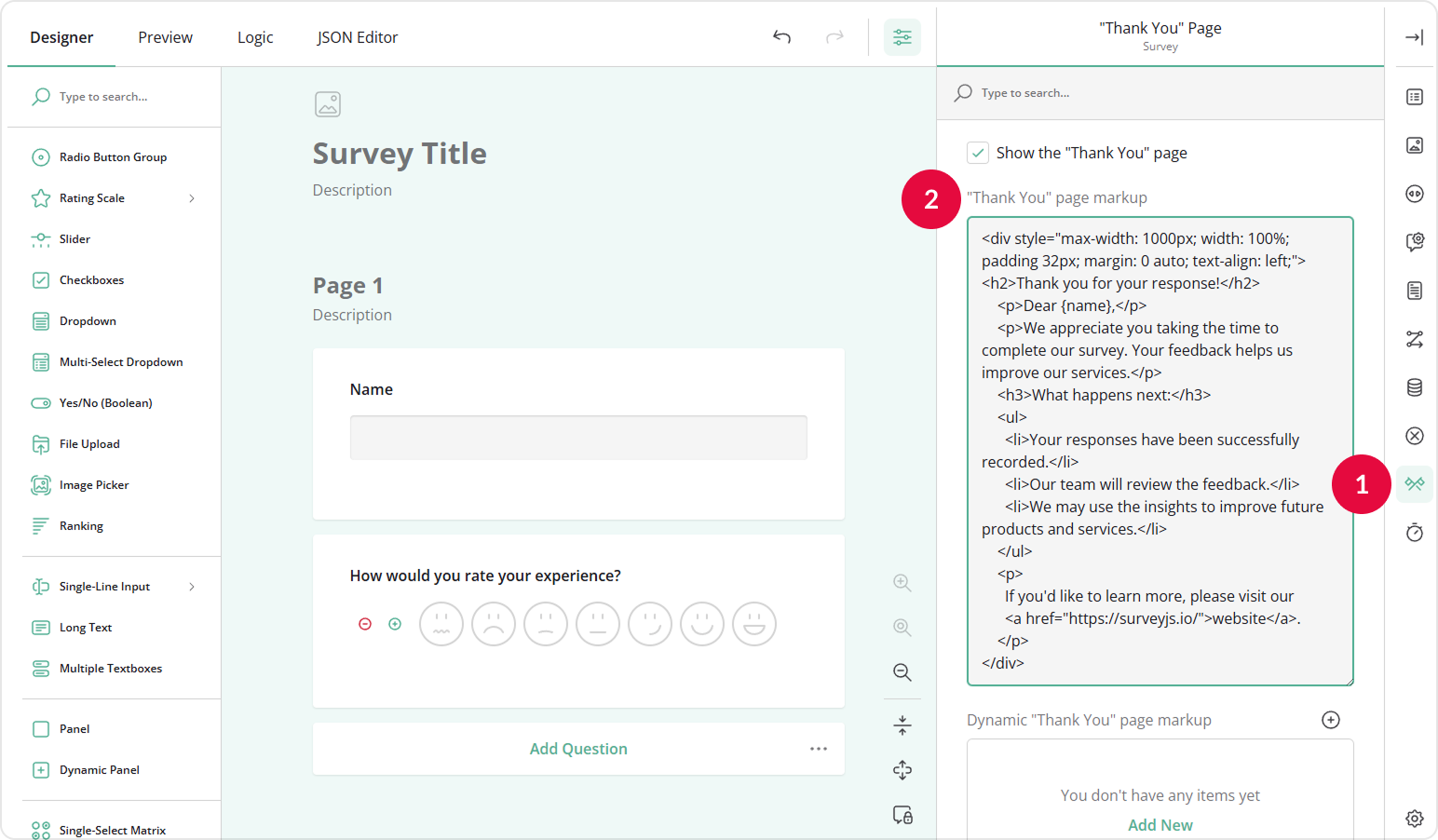
Task: Toggle the minus emoji rating option
Action: (x=365, y=624)
